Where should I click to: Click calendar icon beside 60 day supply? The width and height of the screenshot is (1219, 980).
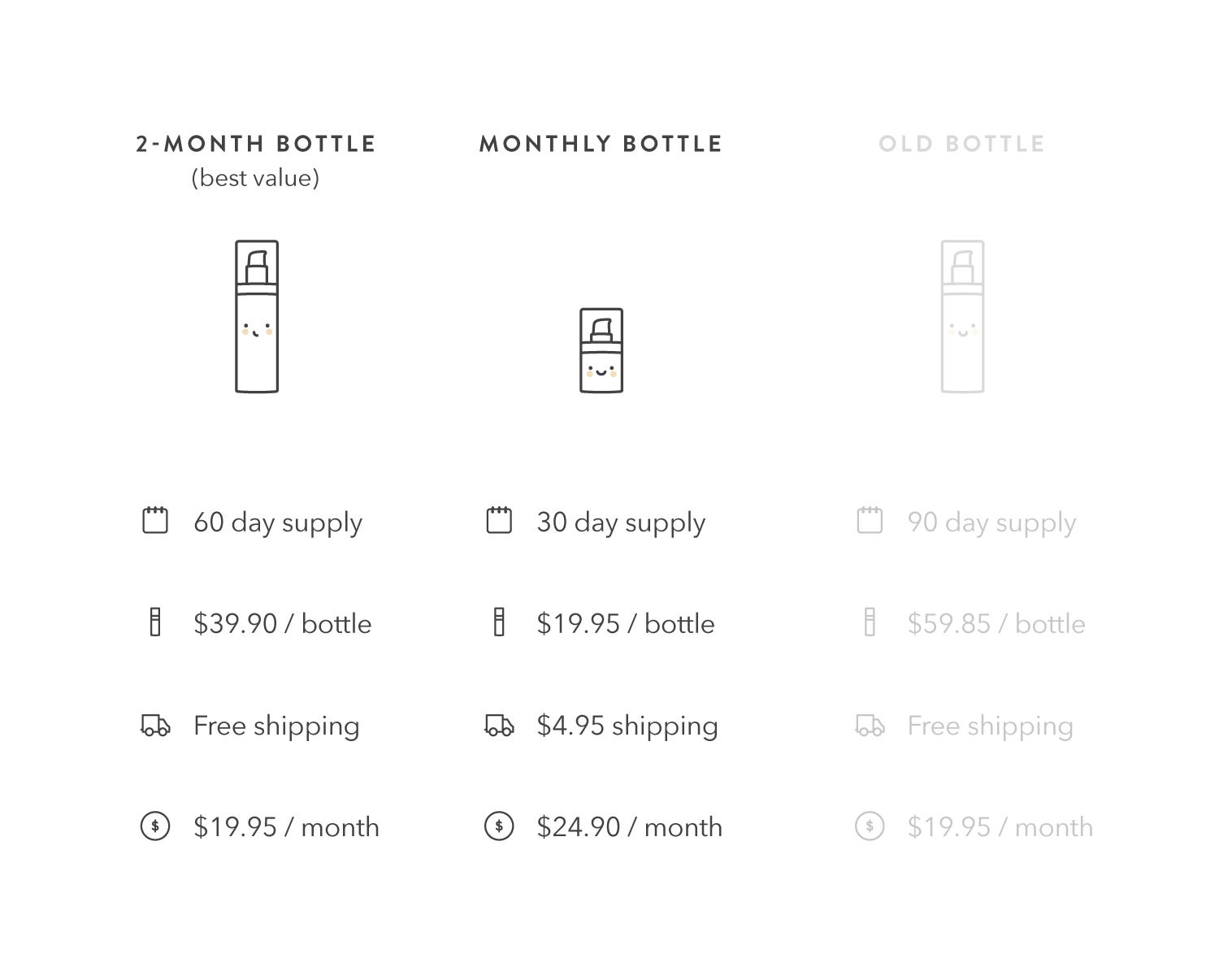coord(155,520)
